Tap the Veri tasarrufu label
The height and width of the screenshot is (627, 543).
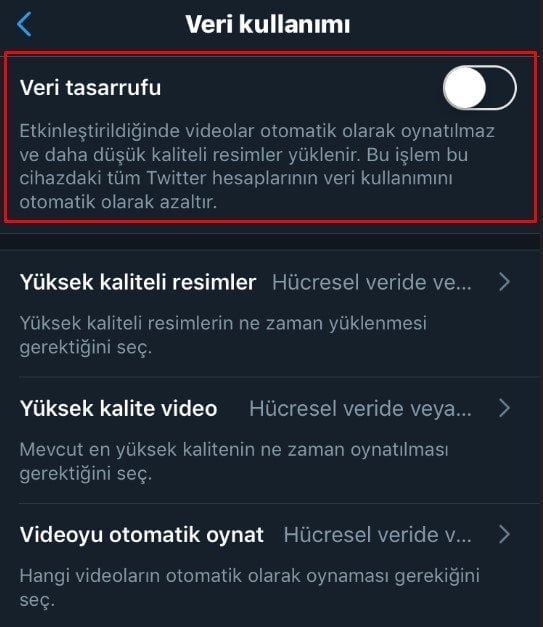[x=90, y=88]
